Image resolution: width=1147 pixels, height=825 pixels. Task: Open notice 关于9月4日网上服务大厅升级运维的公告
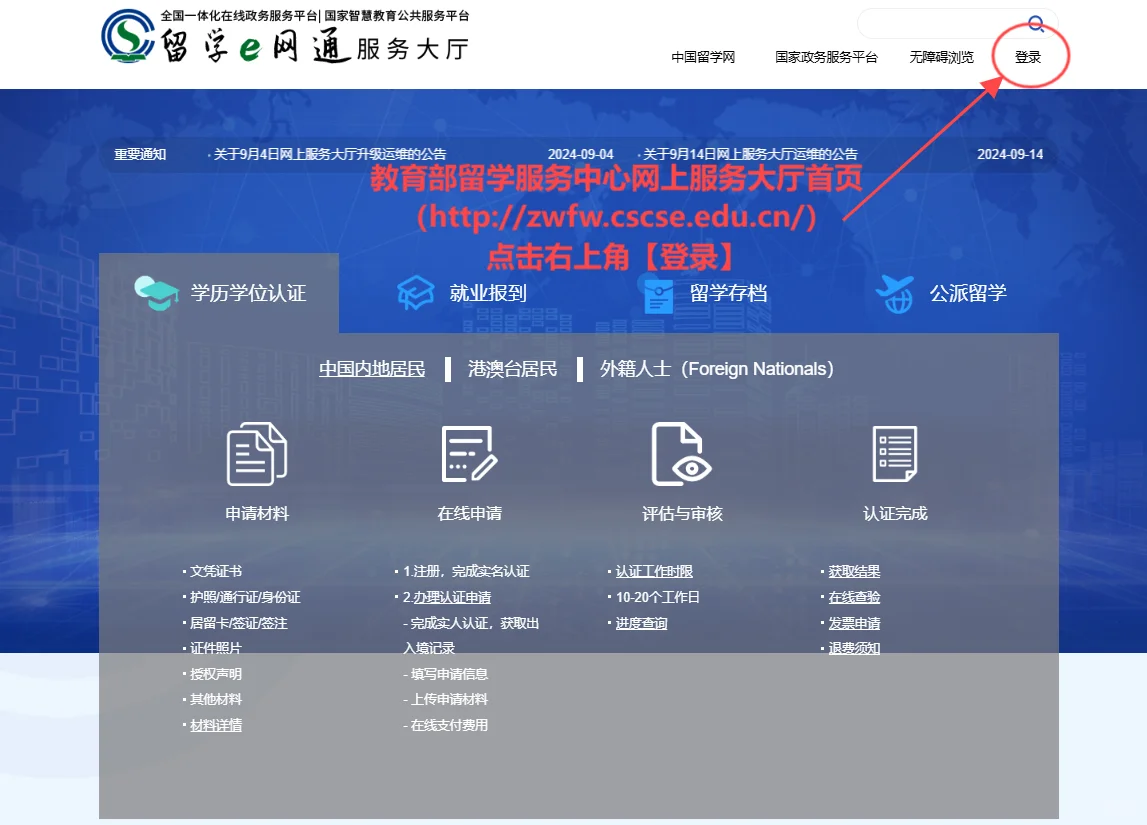[x=329, y=154]
